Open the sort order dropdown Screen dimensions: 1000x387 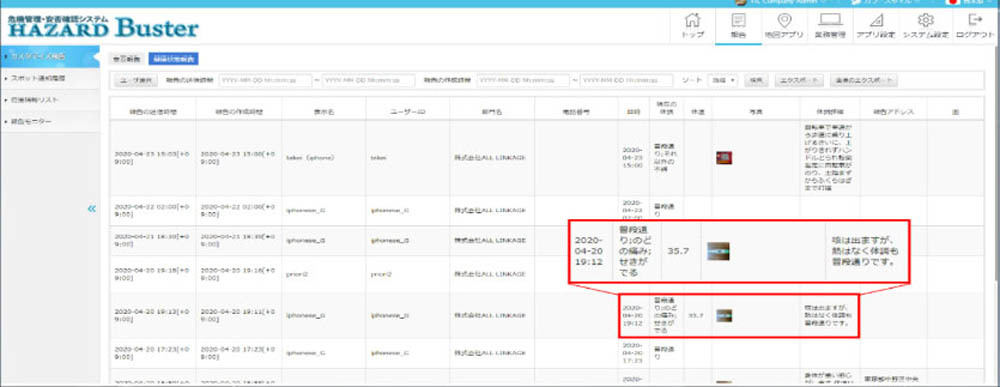pos(723,80)
